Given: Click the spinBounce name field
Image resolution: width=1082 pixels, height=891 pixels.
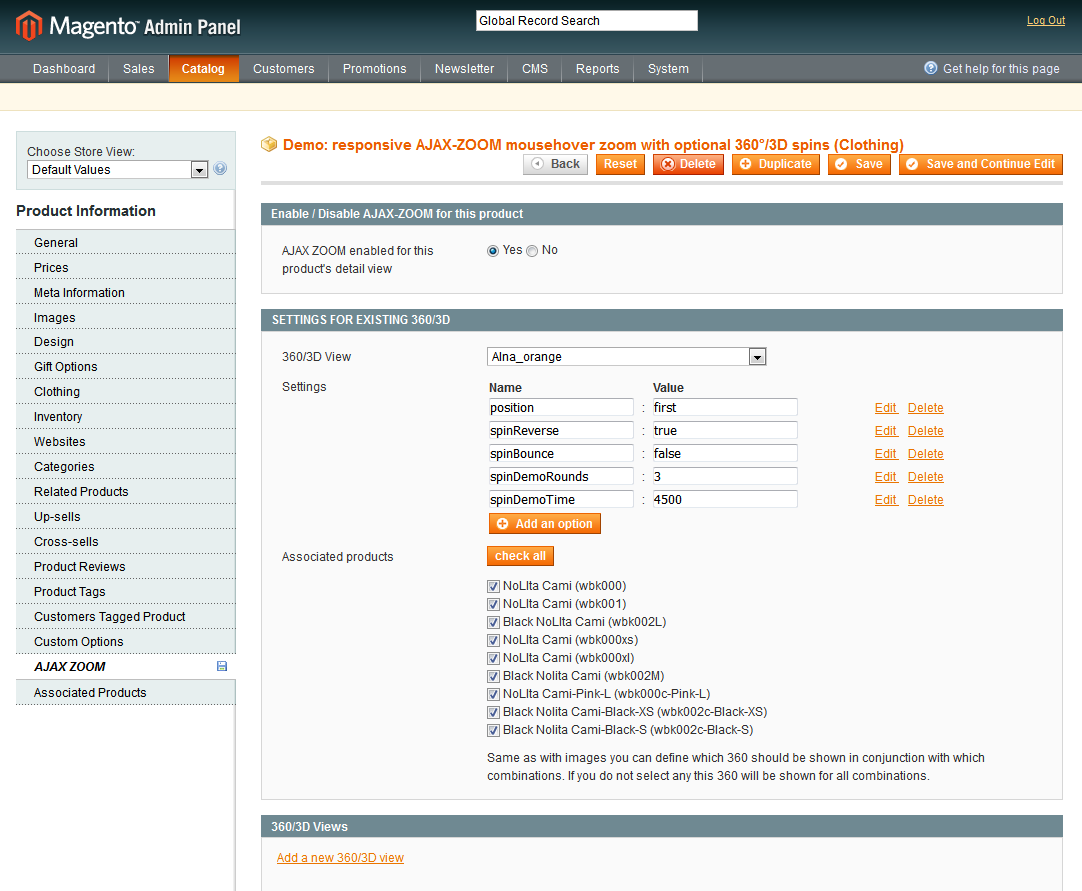Looking at the screenshot, I should 561,453.
